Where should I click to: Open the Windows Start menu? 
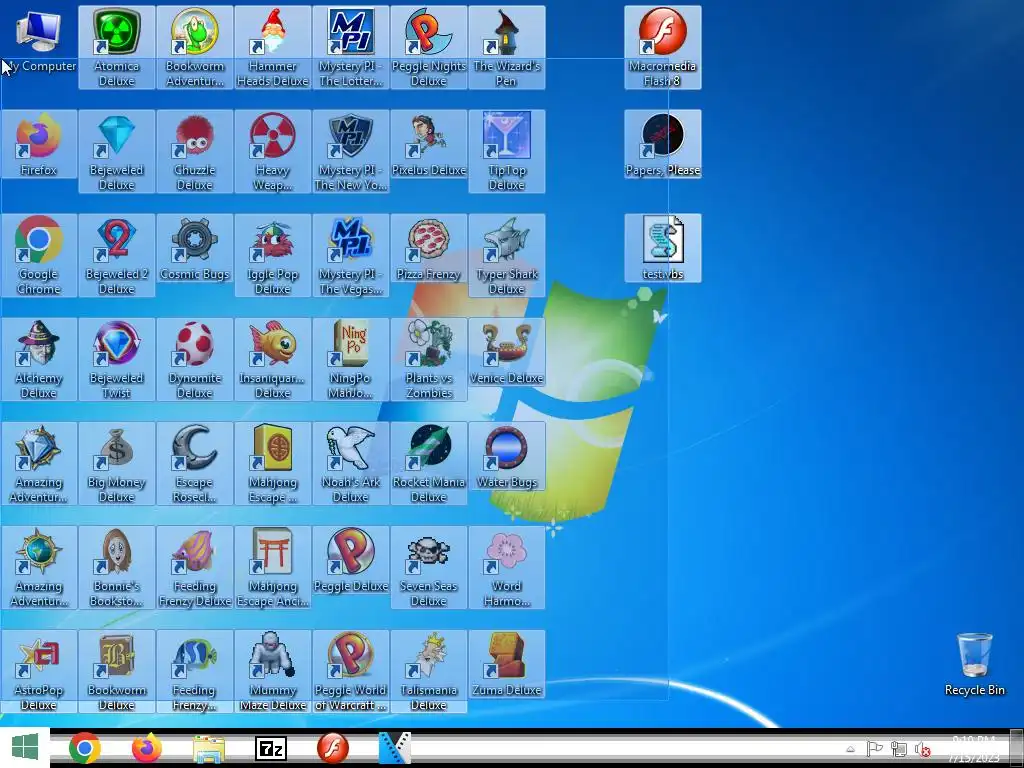pos(25,747)
